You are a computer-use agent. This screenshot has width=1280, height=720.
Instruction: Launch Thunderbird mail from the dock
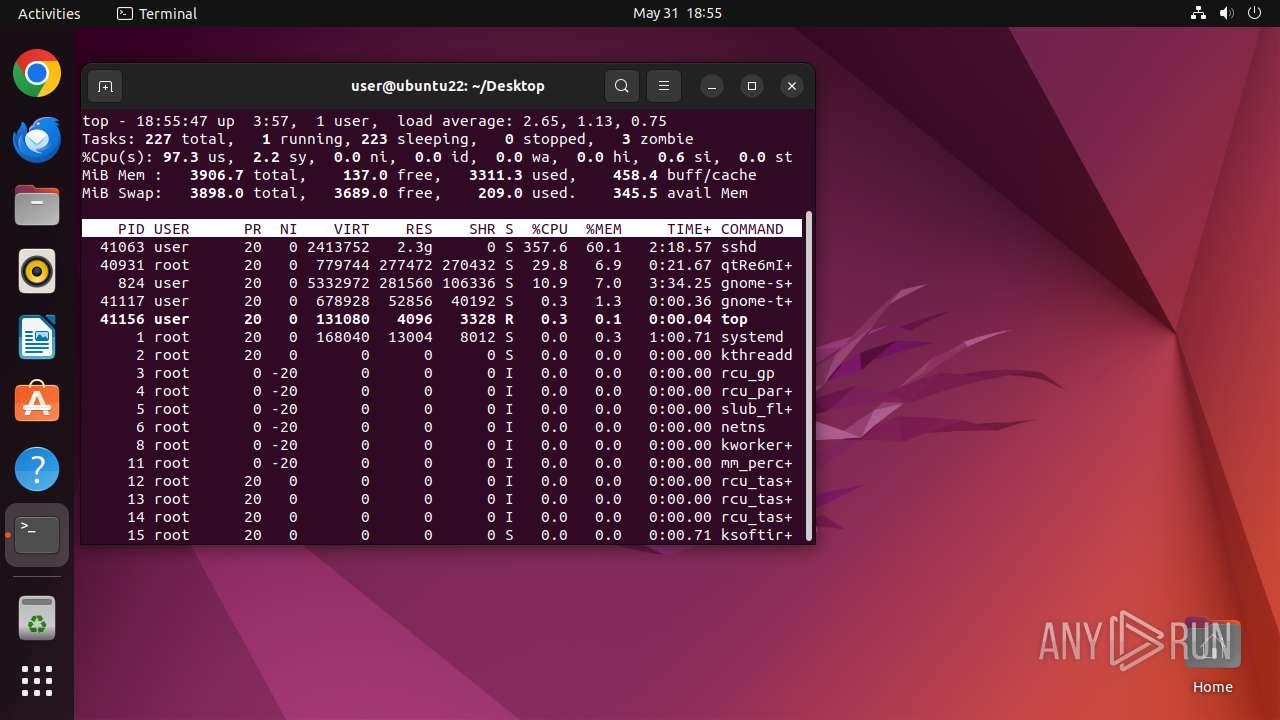point(37,139)
